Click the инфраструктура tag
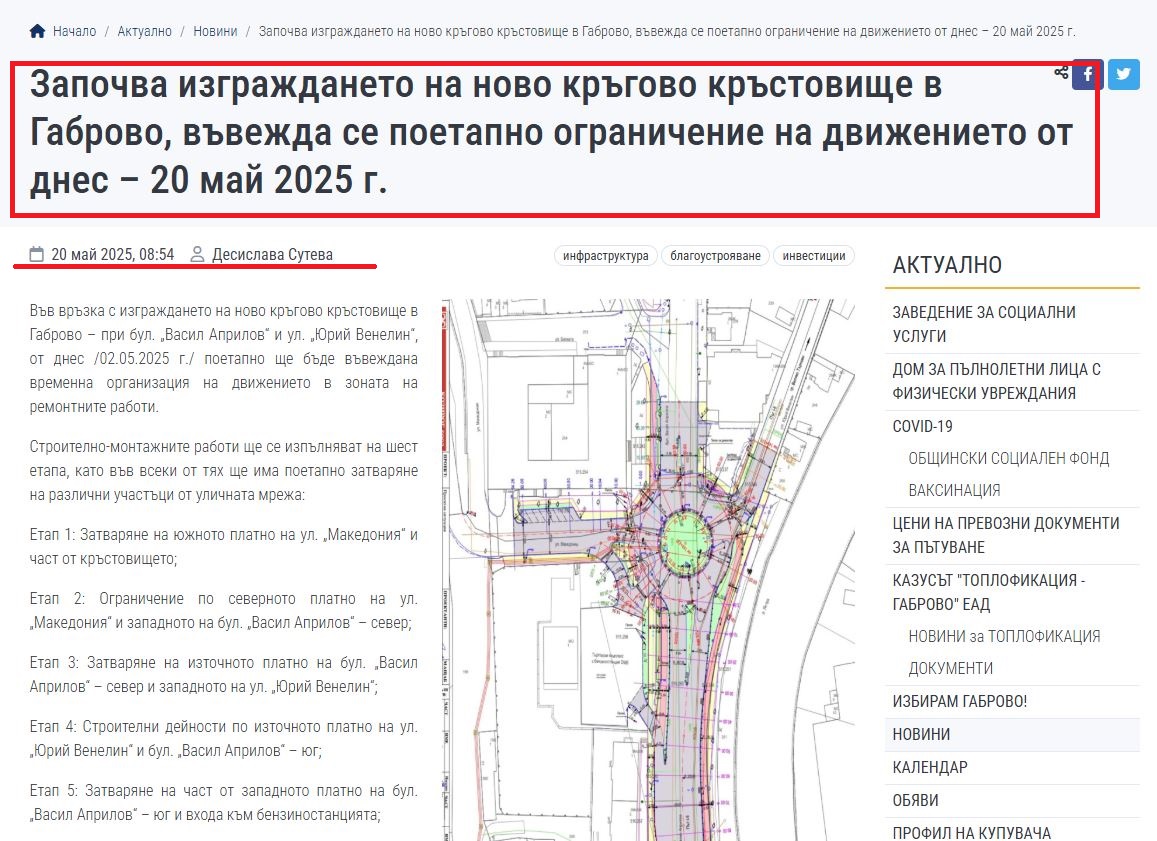This screenshot has width=1157, height=841. tap(605, 255)
